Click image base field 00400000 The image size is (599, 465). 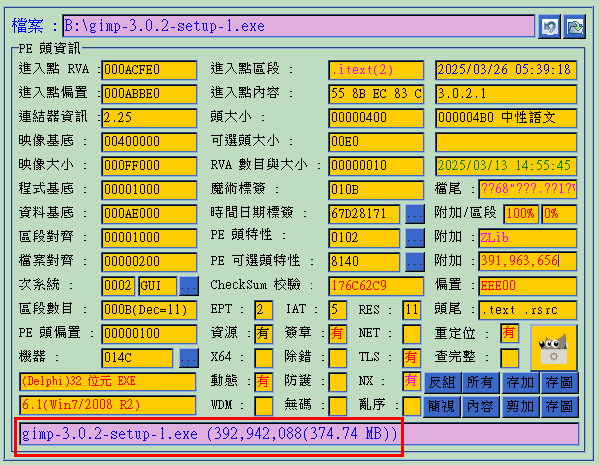149,142
